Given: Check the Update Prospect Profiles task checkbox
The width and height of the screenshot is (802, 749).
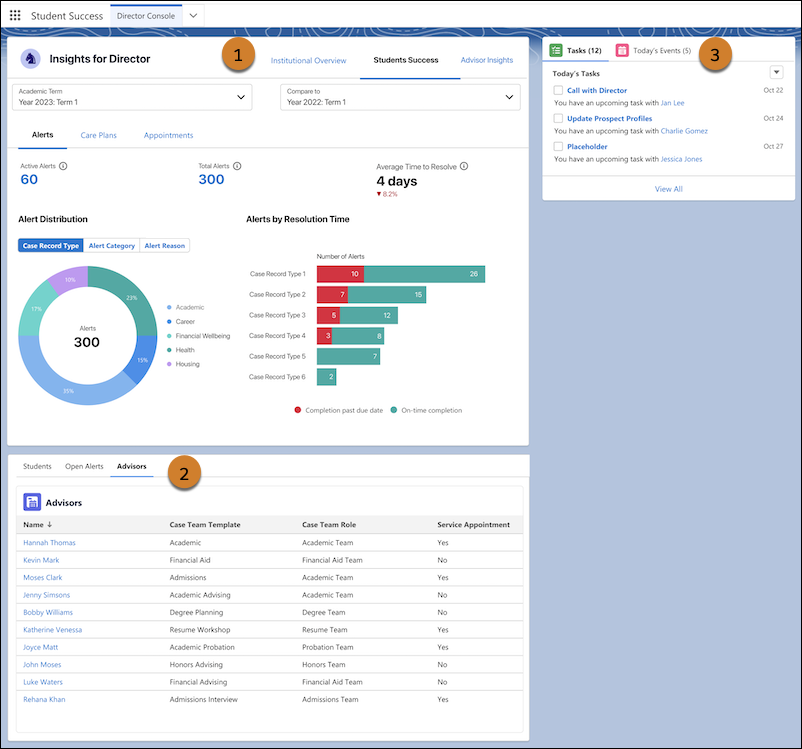Looking at the screenshot, I should pos(558,119).
